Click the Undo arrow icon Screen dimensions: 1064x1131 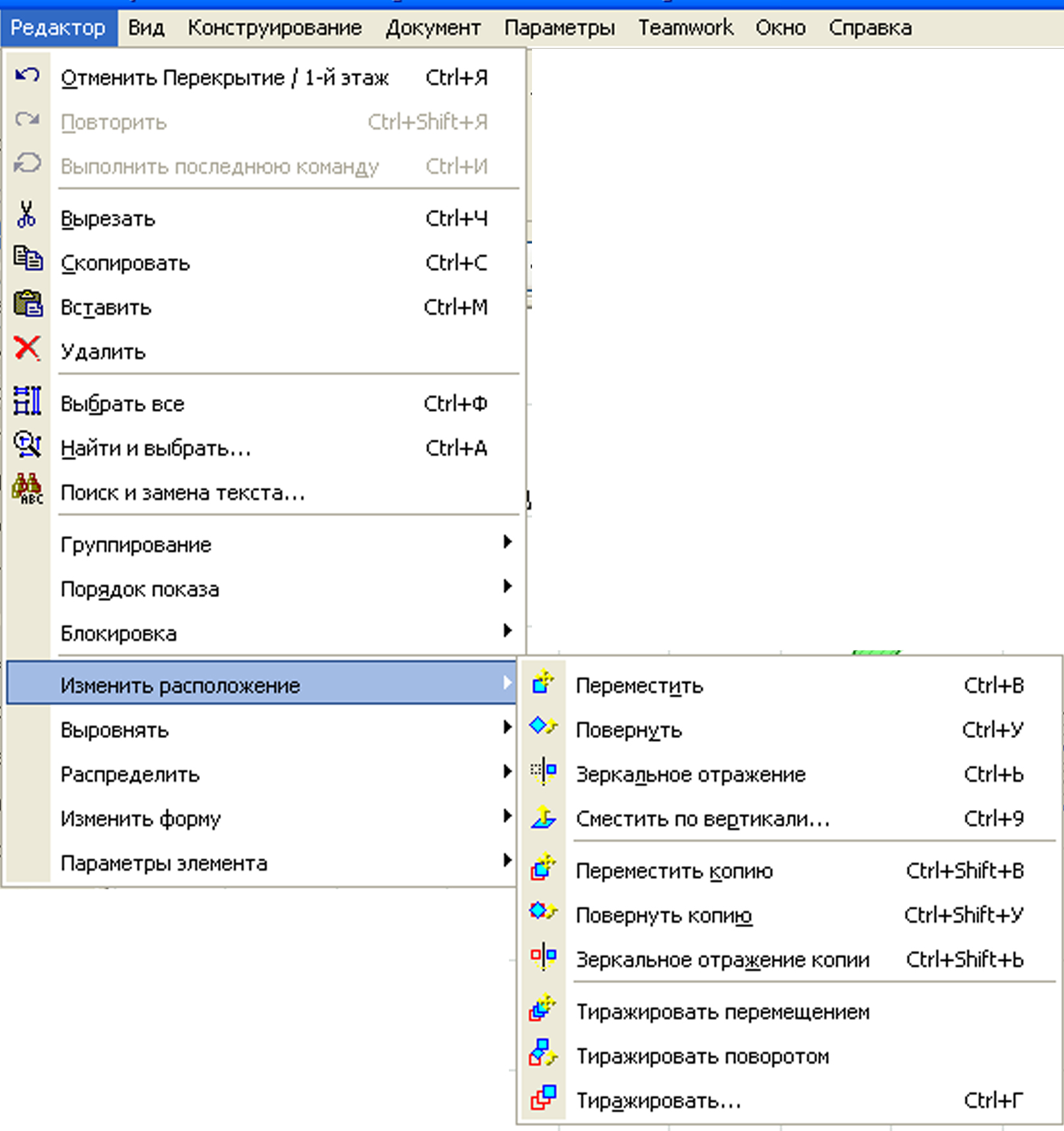click(27, 75)
